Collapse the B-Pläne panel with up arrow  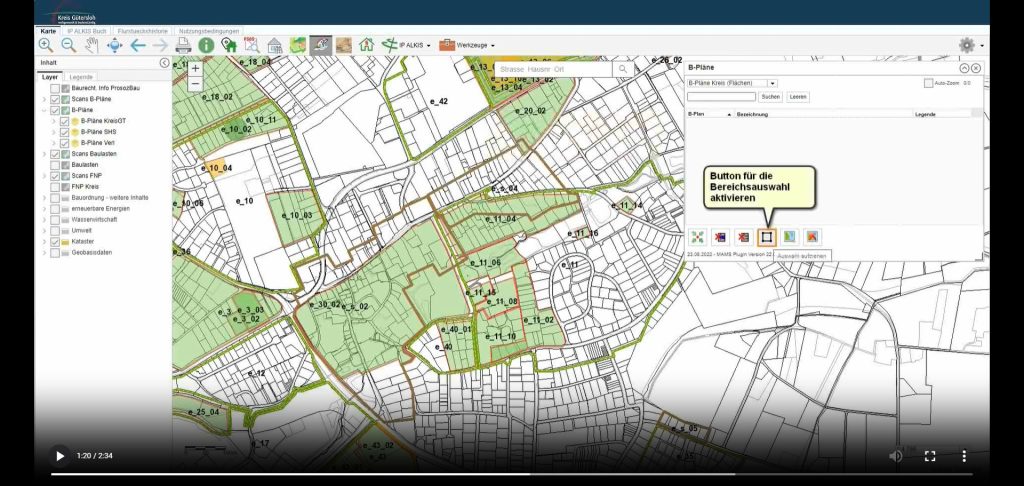[964, 68]
